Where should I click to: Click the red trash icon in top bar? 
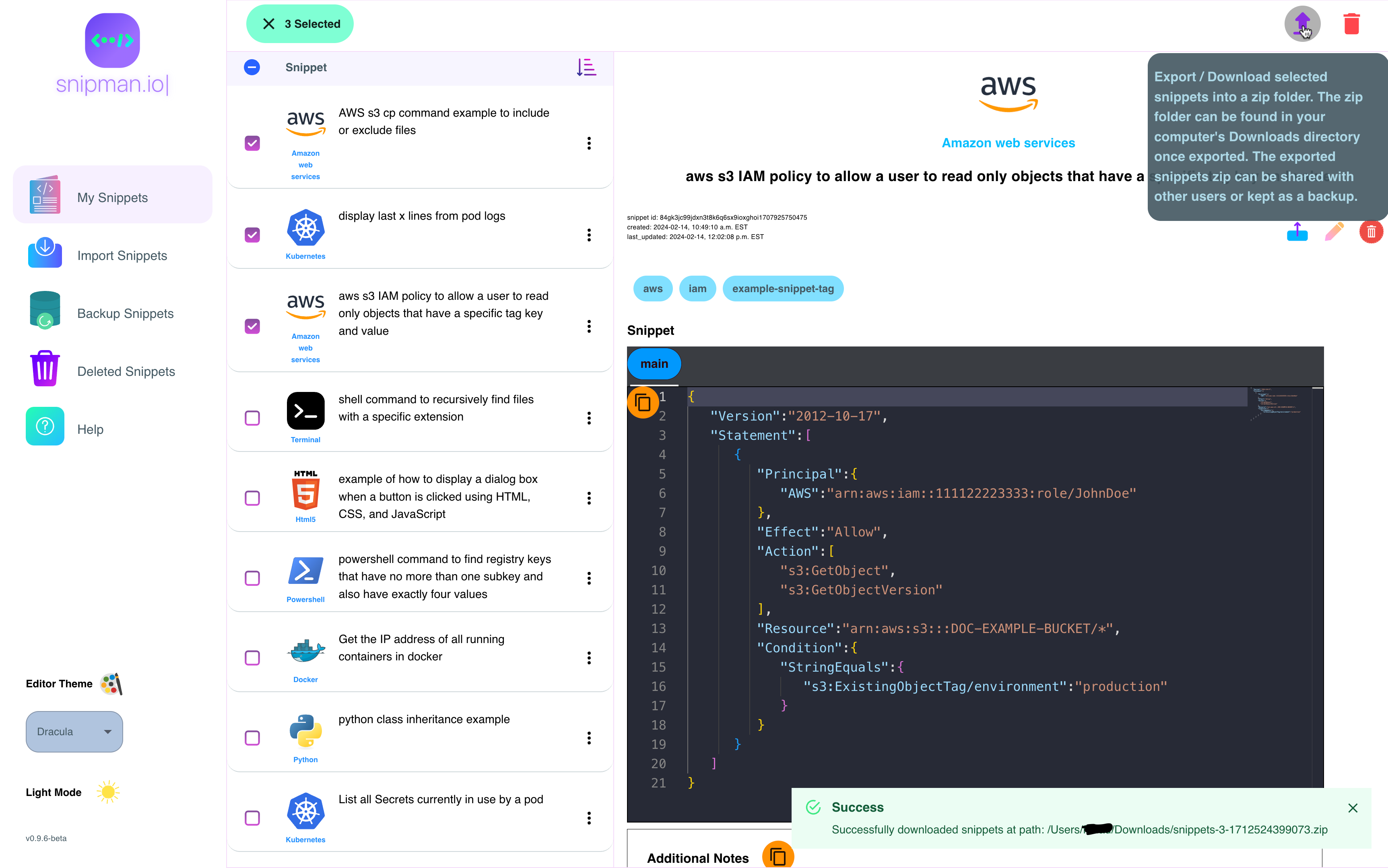point(1351,24)
